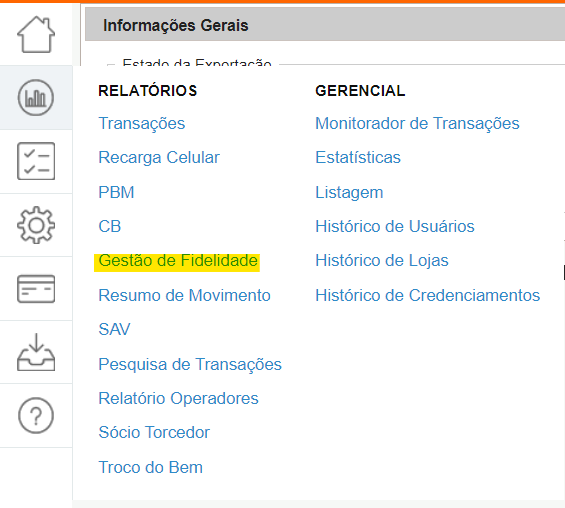Open the download inbox tray icon
The image size is (565, 508).
[36, 352]
